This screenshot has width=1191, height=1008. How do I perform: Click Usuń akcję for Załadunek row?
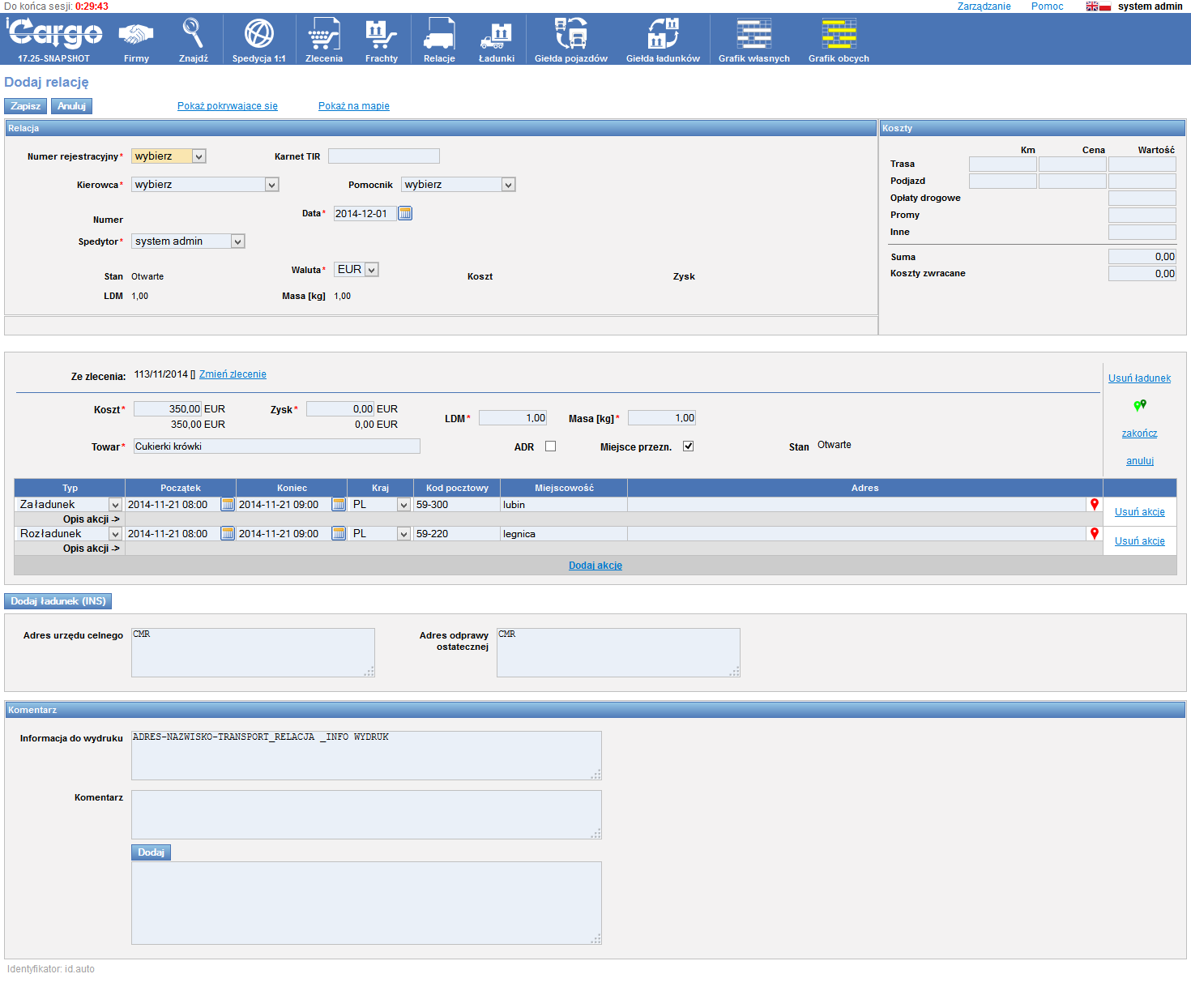click(1140, 512)
